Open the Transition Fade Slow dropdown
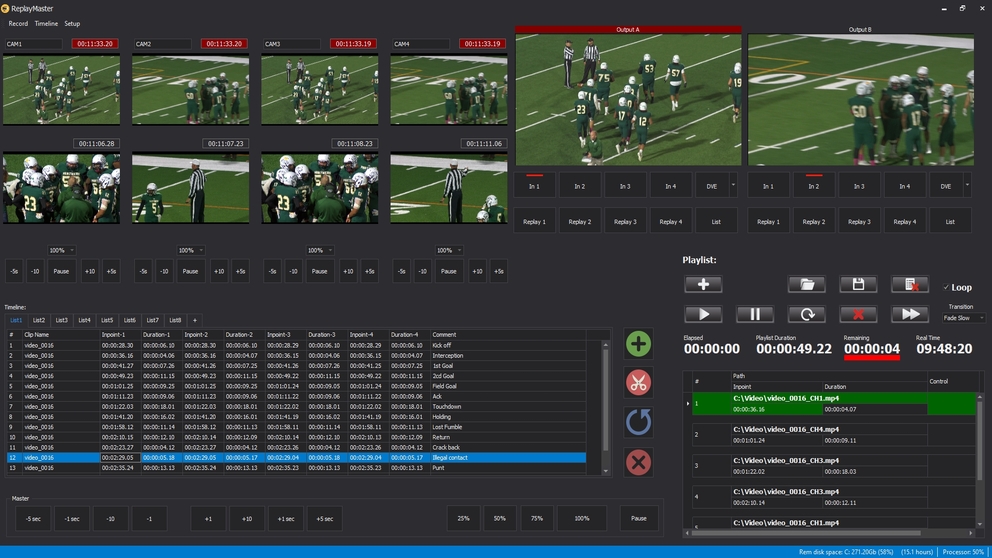Image resolution: width=992 pixels, height=558 pixels. click(x=964, y=318)
